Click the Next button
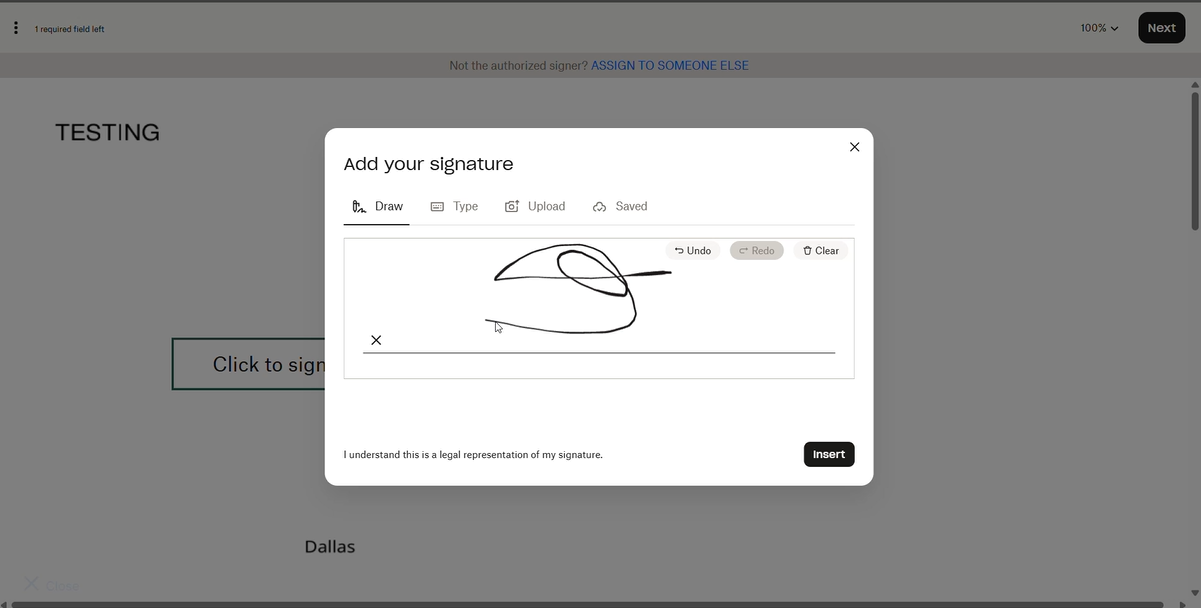 [1161, 28]
